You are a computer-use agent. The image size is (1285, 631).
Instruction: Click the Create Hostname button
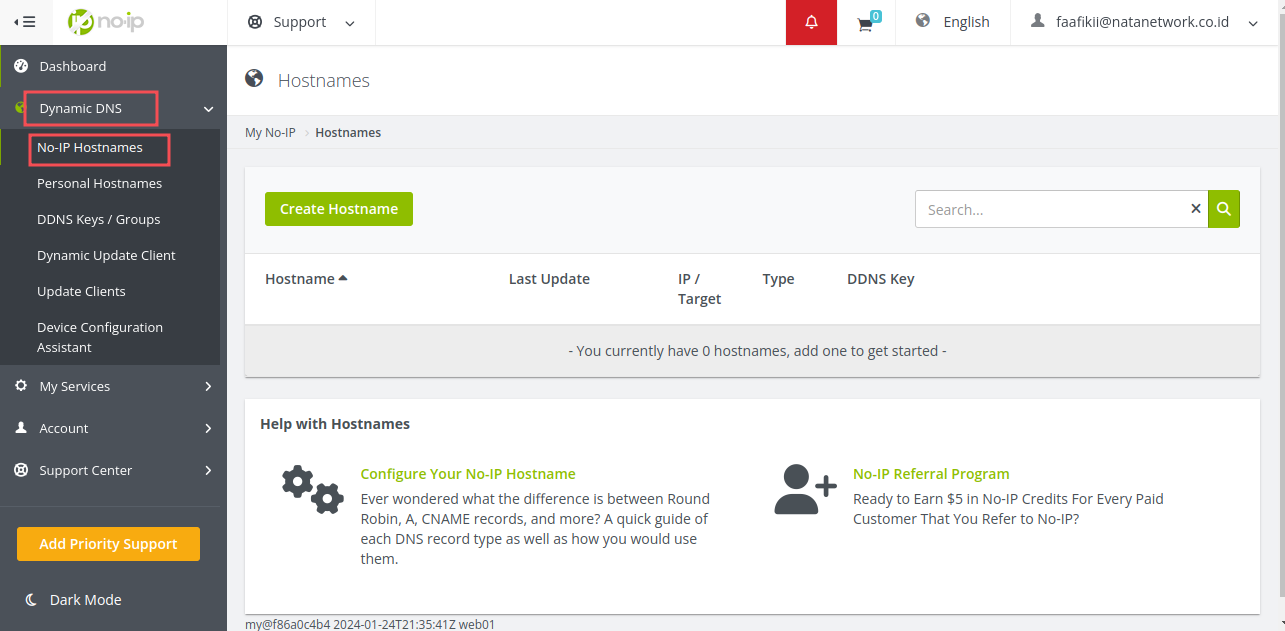coord(339,209)
